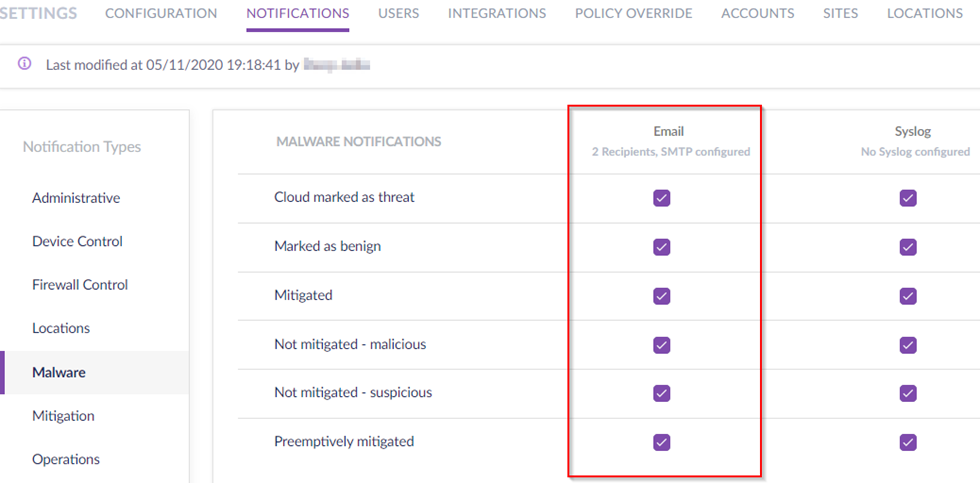
Task: Open the Accounts tab
Action: tap(757, 14)
